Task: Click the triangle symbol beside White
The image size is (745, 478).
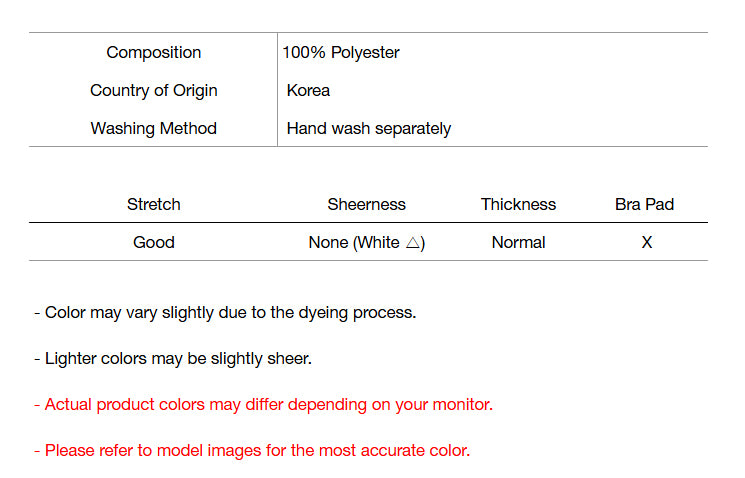Action: pos(412,243)
